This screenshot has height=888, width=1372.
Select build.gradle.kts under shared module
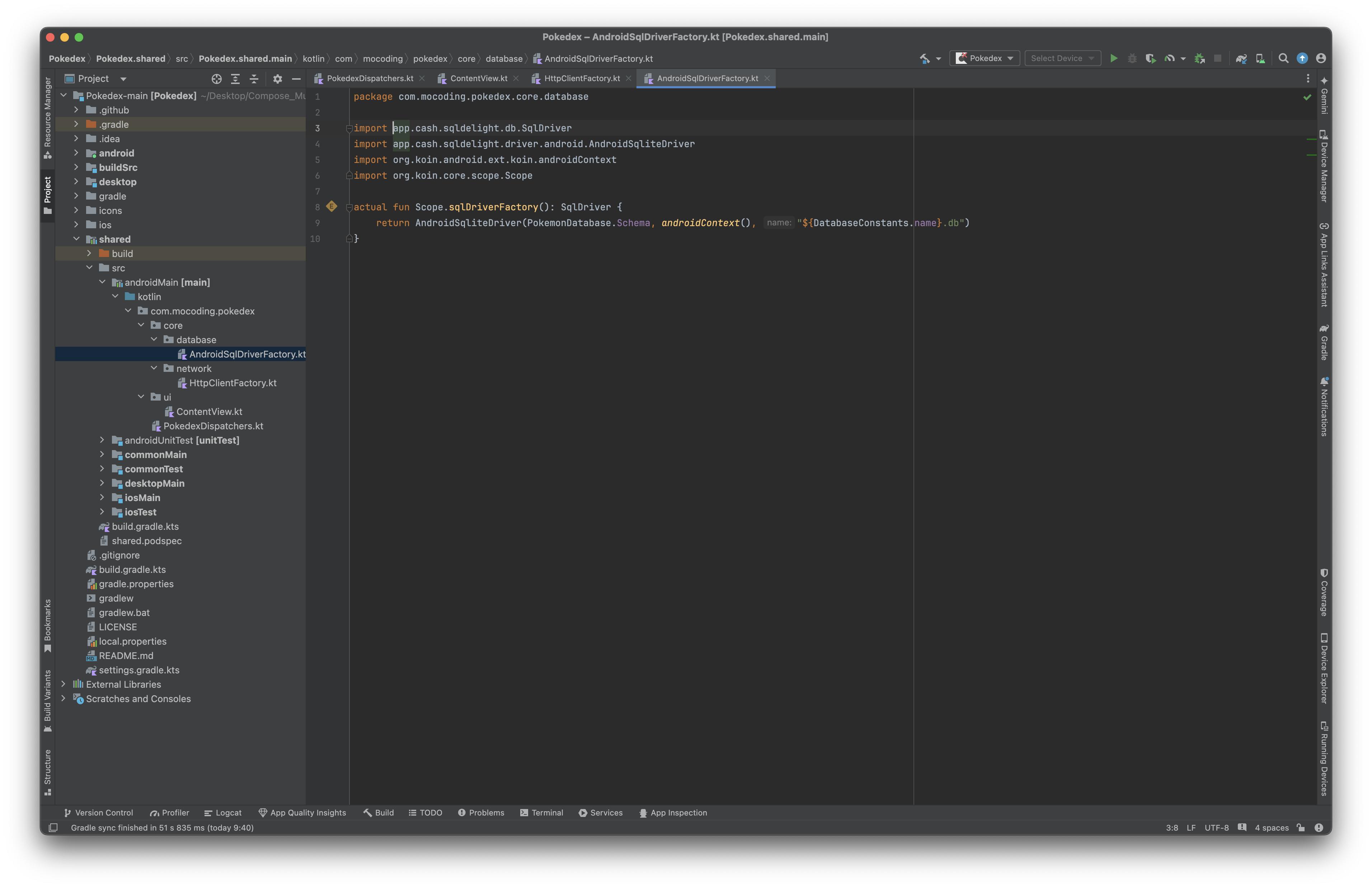point(145,527)
